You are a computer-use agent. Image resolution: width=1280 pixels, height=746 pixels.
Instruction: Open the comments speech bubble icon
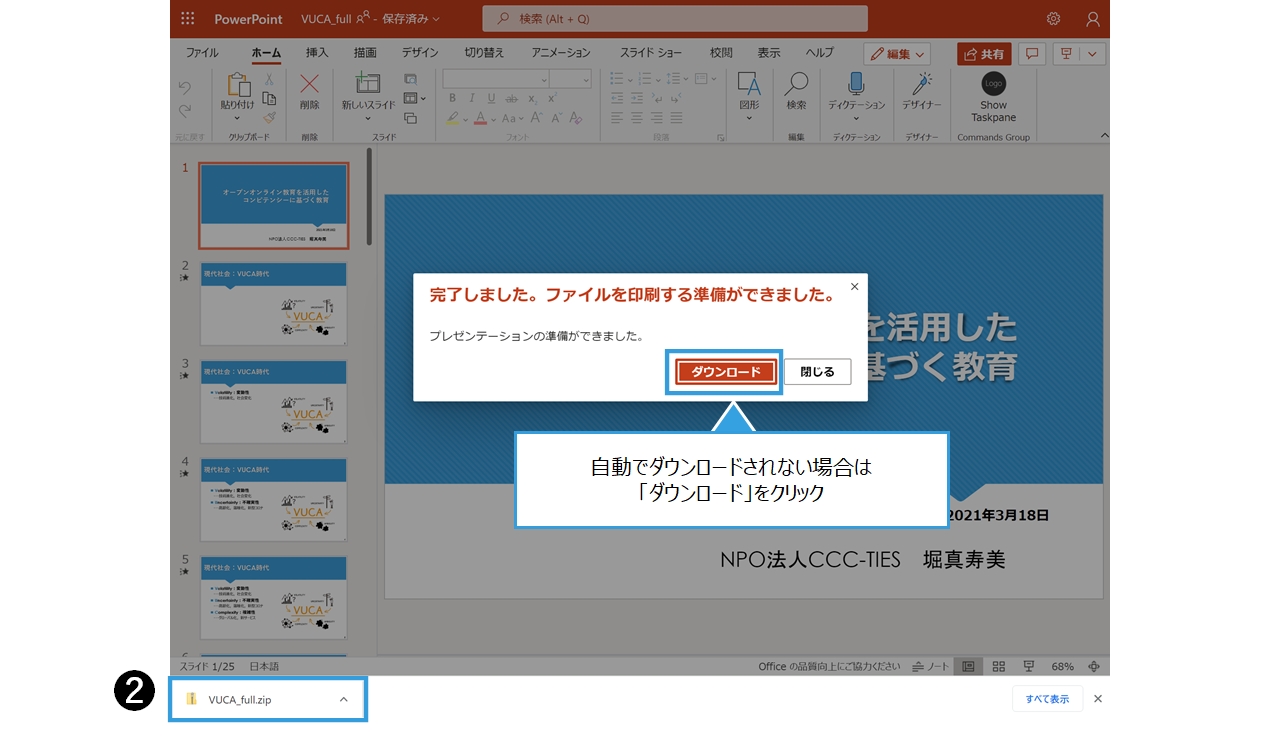point(1032,53)
